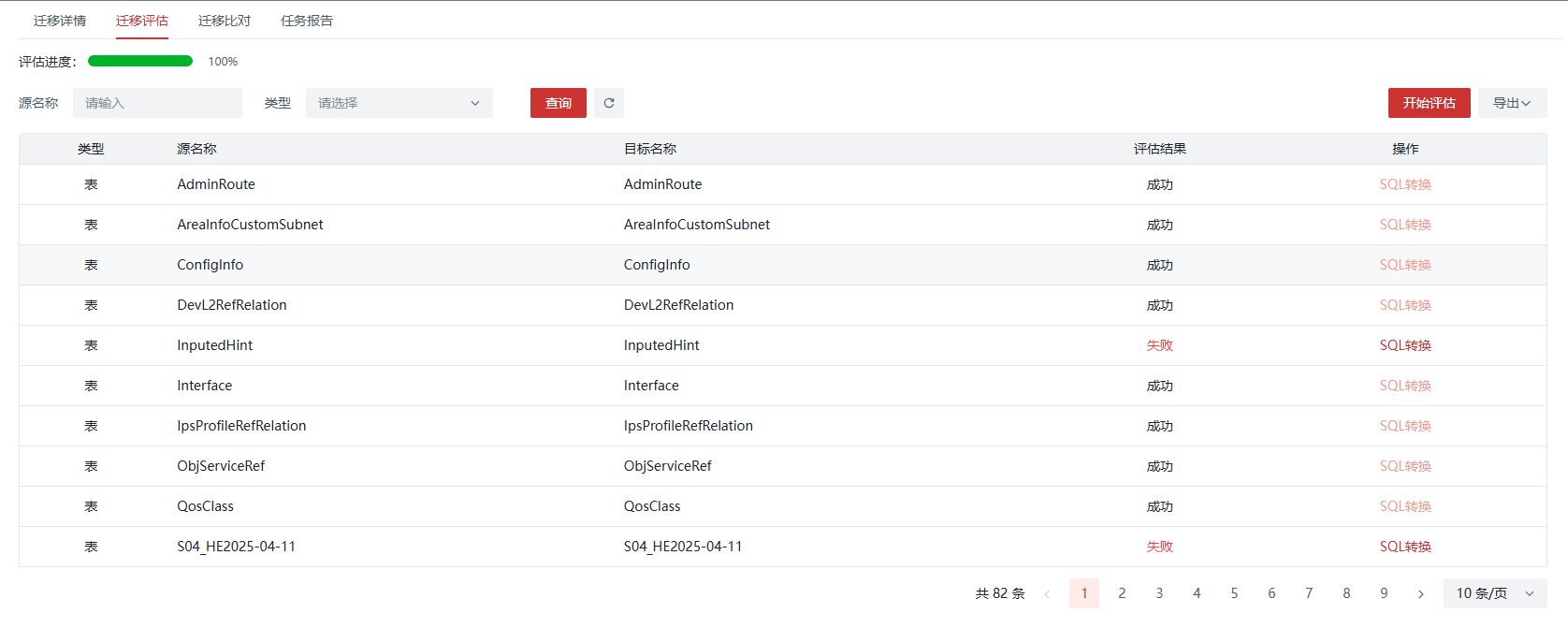Image resolution: width=1568 pixels, height=628 pixels.
Task: Open the 10 条/页 page size selector
Action: coord(1494,593)
